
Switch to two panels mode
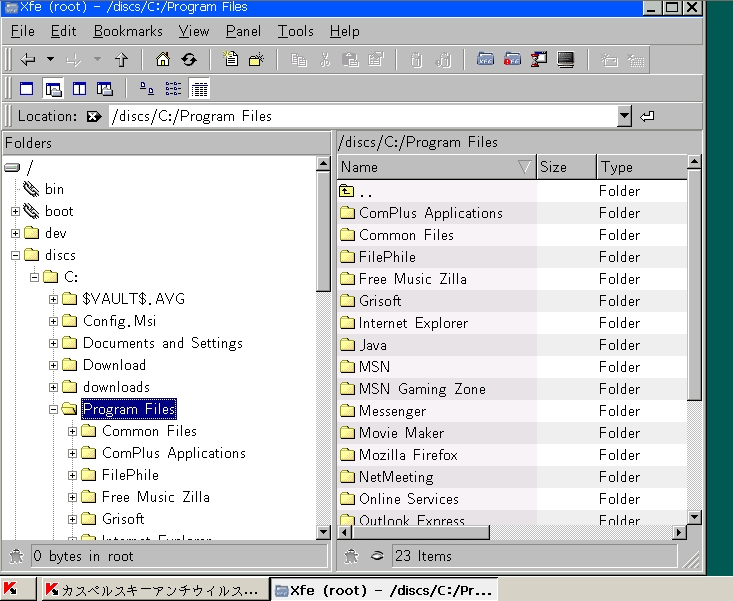point(79,88)
